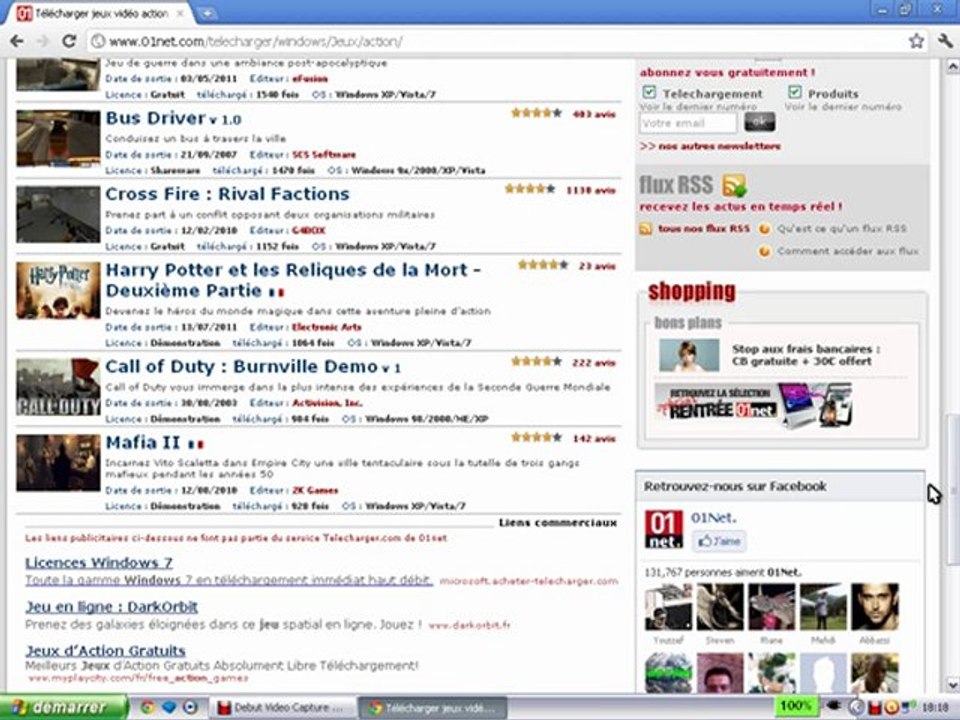Image resolution: width=960 pixels, height=720 pixels.
Task: Open the Windows demarrer start button
Action: point(64,707)
